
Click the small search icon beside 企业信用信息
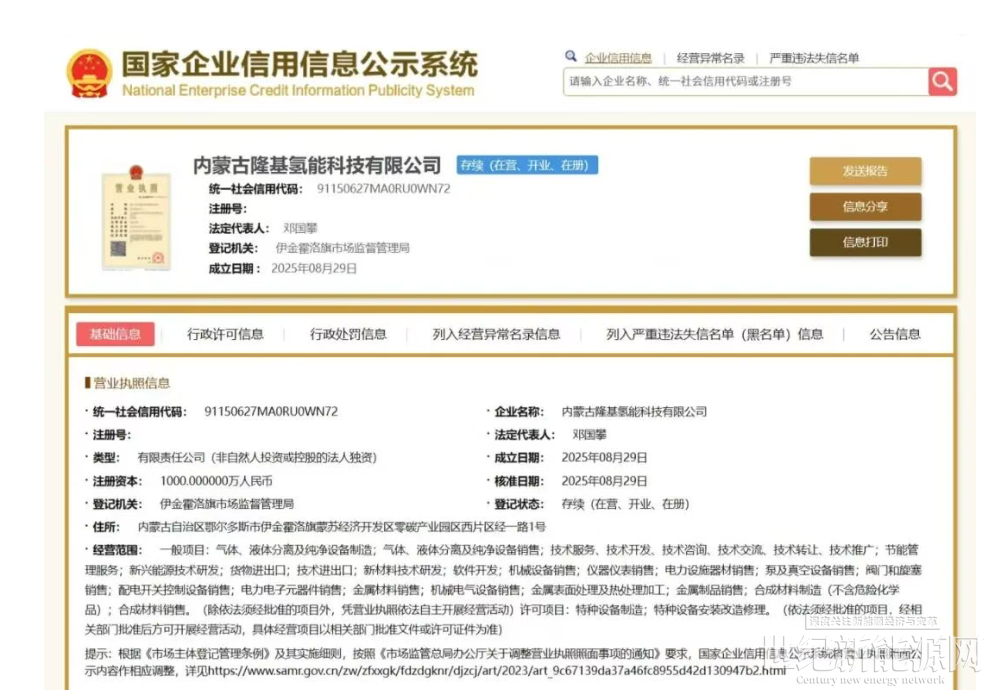[571, 57]
